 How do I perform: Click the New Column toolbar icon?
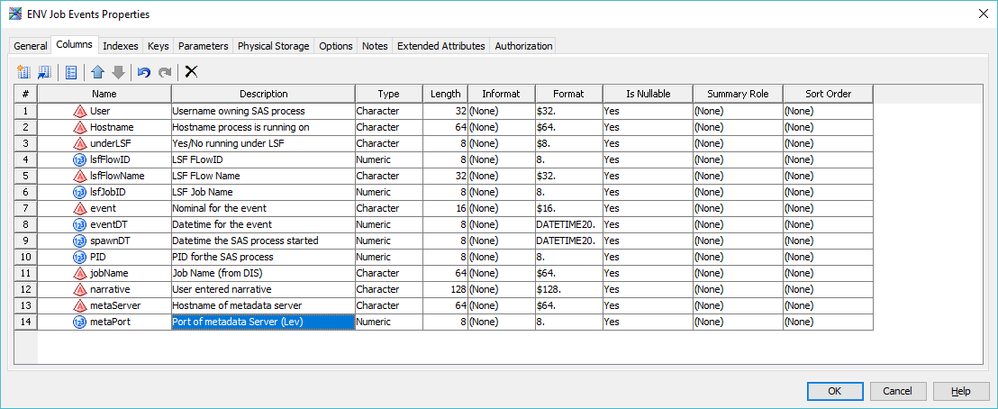coord(24,72)
